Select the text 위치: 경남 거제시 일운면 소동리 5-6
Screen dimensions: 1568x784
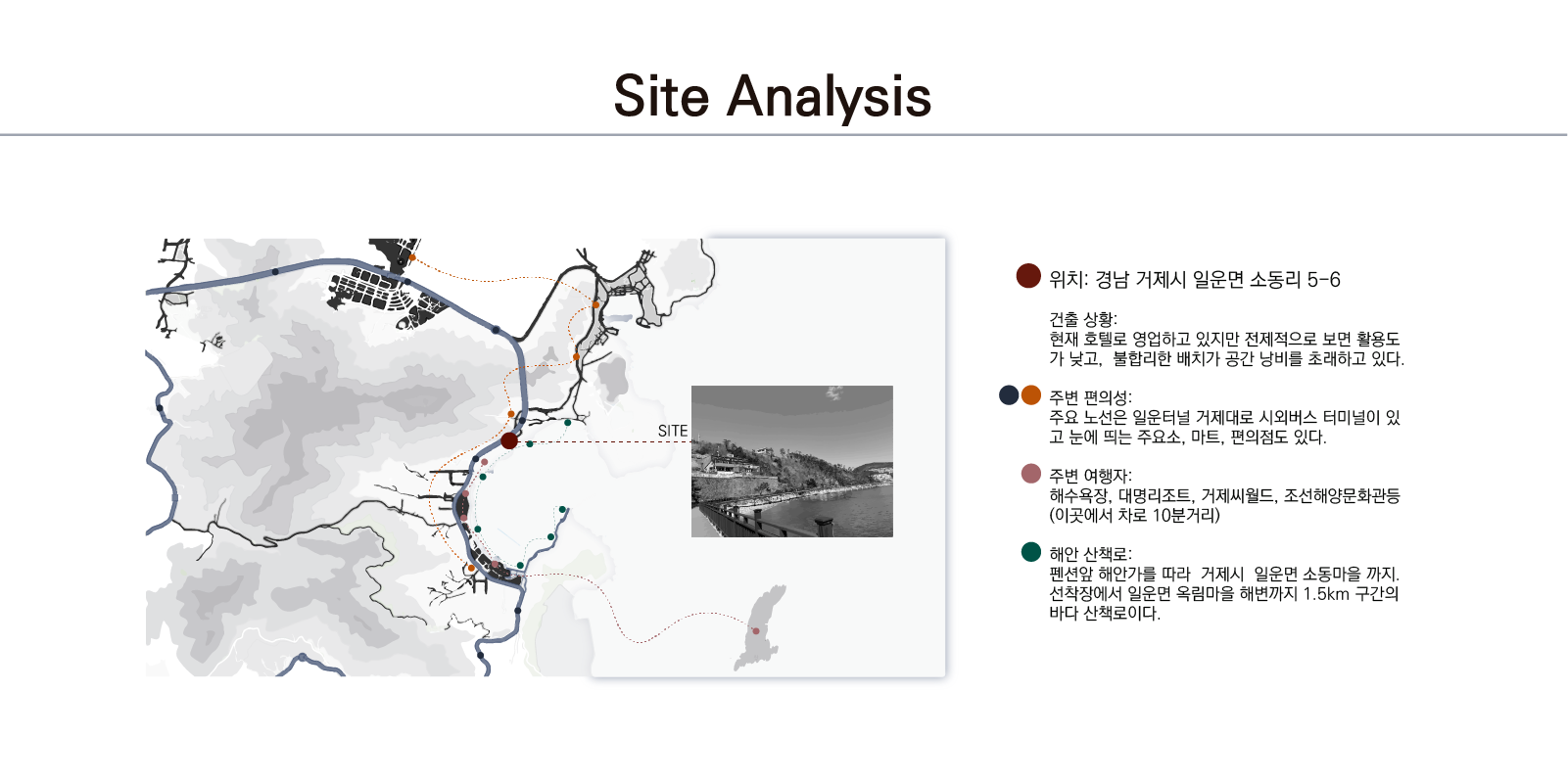[x=1195, y=280]
